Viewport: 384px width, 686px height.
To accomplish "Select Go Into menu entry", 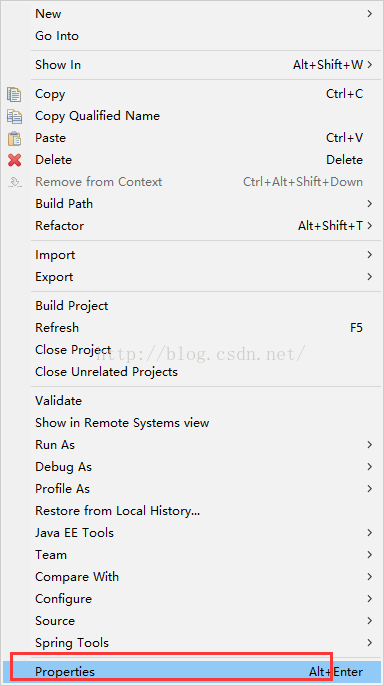I will [192, 36].
